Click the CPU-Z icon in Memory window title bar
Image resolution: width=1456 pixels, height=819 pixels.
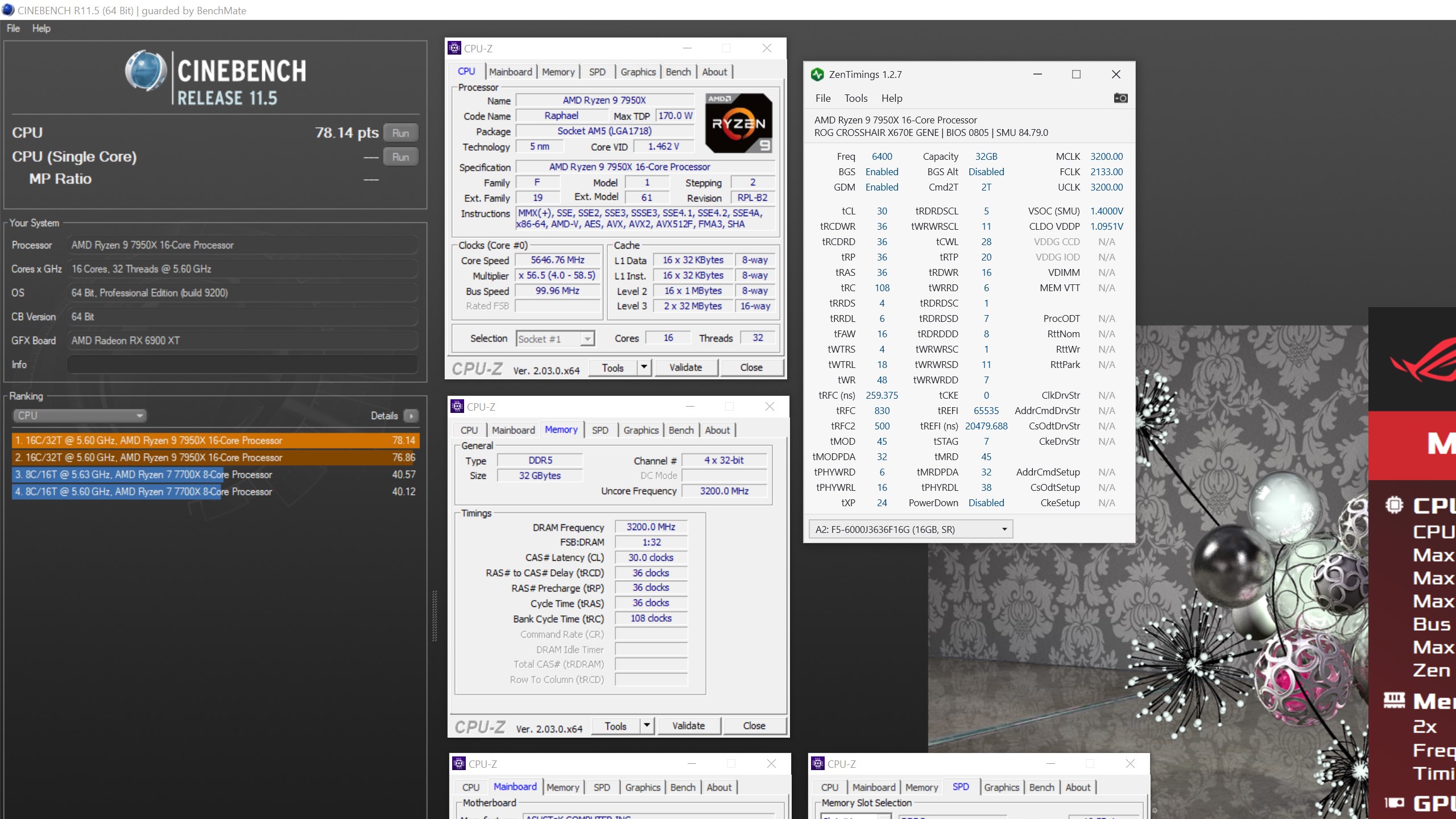[x=457, y=406]
